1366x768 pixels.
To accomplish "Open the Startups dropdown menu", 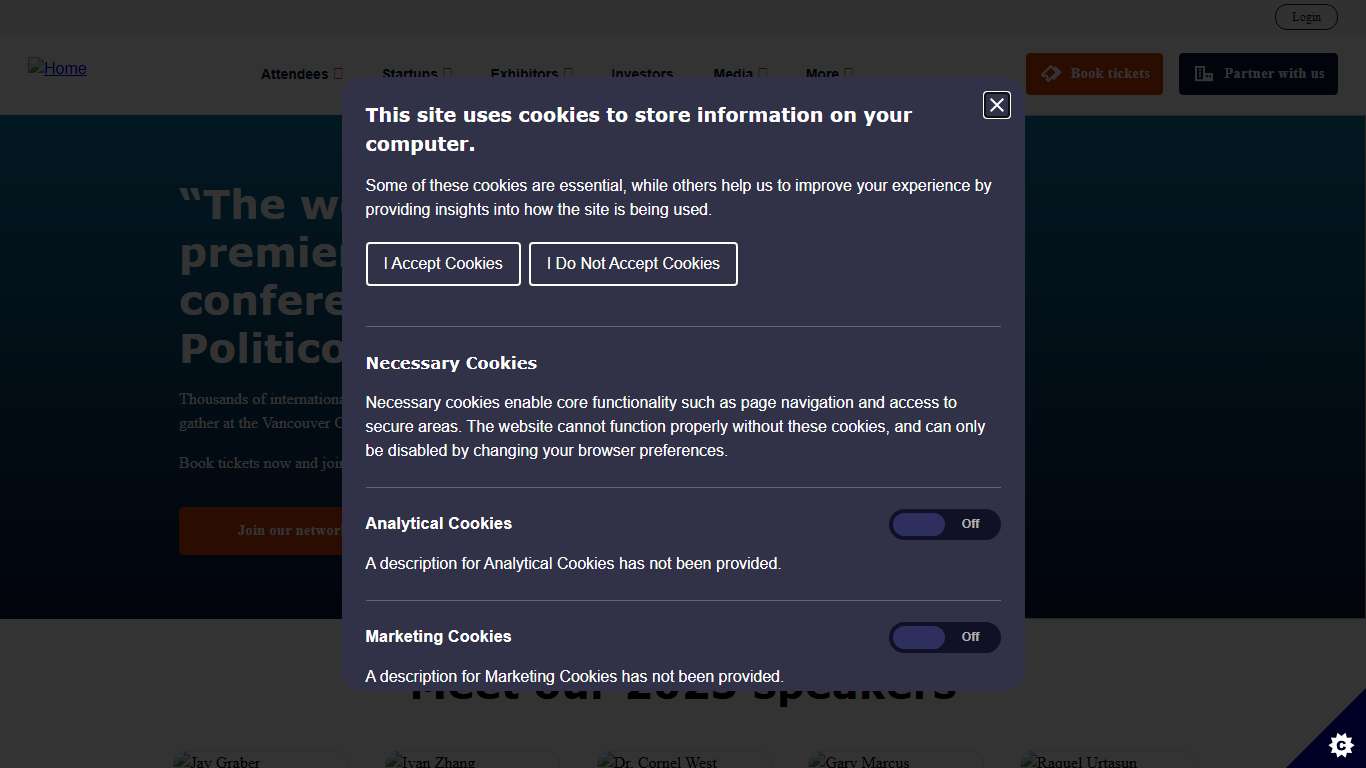I will pos(416,74).
